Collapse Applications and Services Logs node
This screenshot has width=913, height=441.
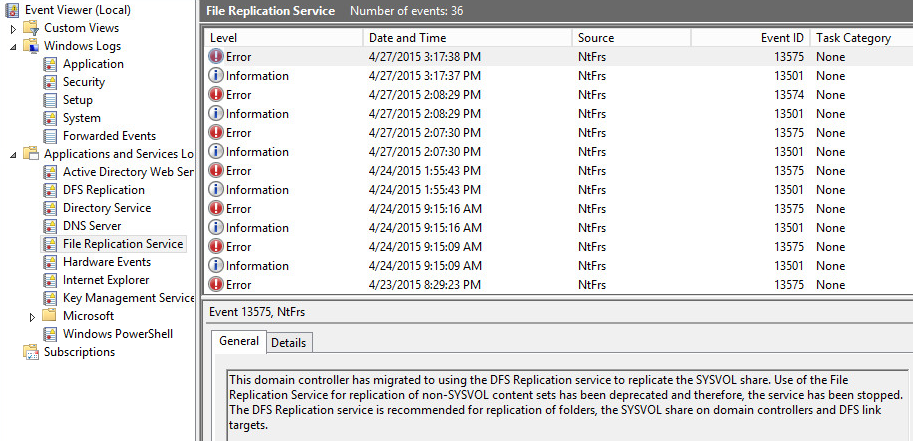[x=13, y=154]
